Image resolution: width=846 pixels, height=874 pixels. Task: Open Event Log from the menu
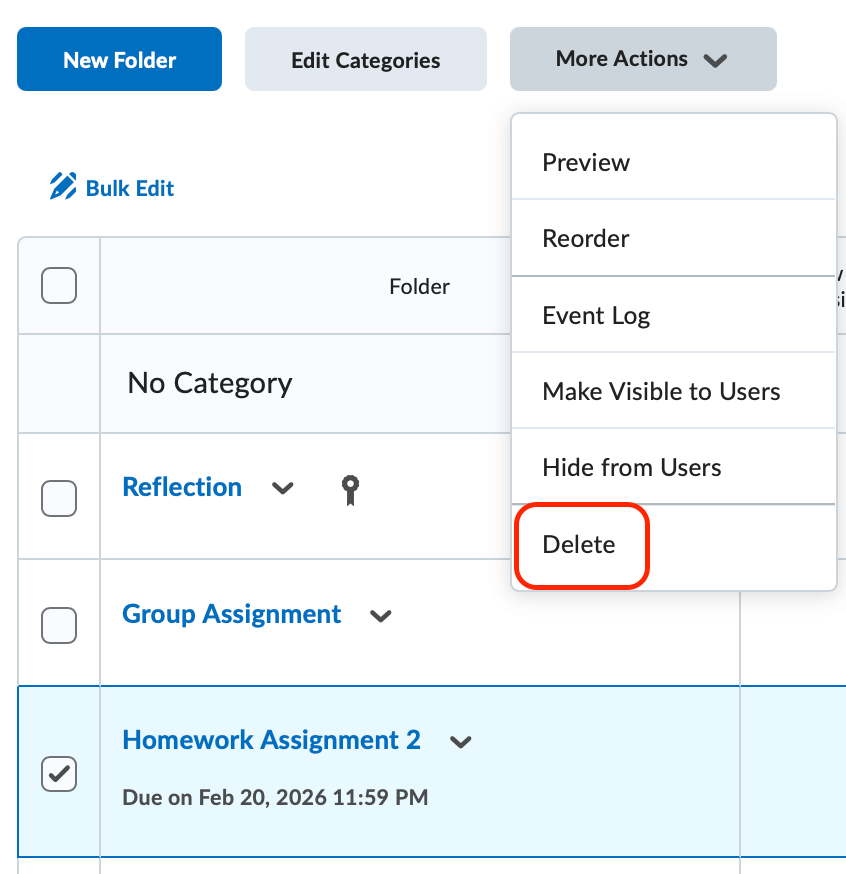(596, 316)
